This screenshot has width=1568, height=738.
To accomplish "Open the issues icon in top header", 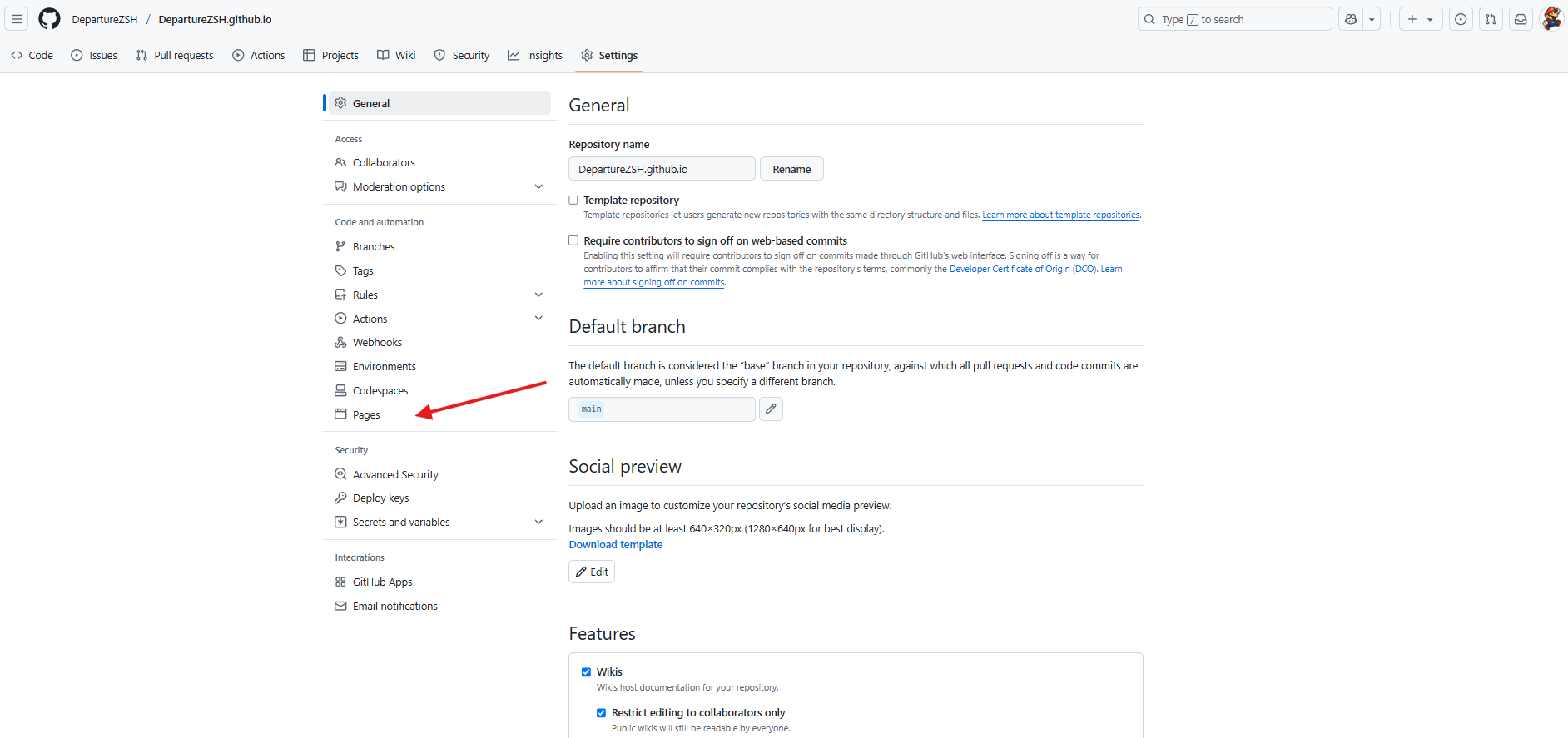I will (1461, 19).
